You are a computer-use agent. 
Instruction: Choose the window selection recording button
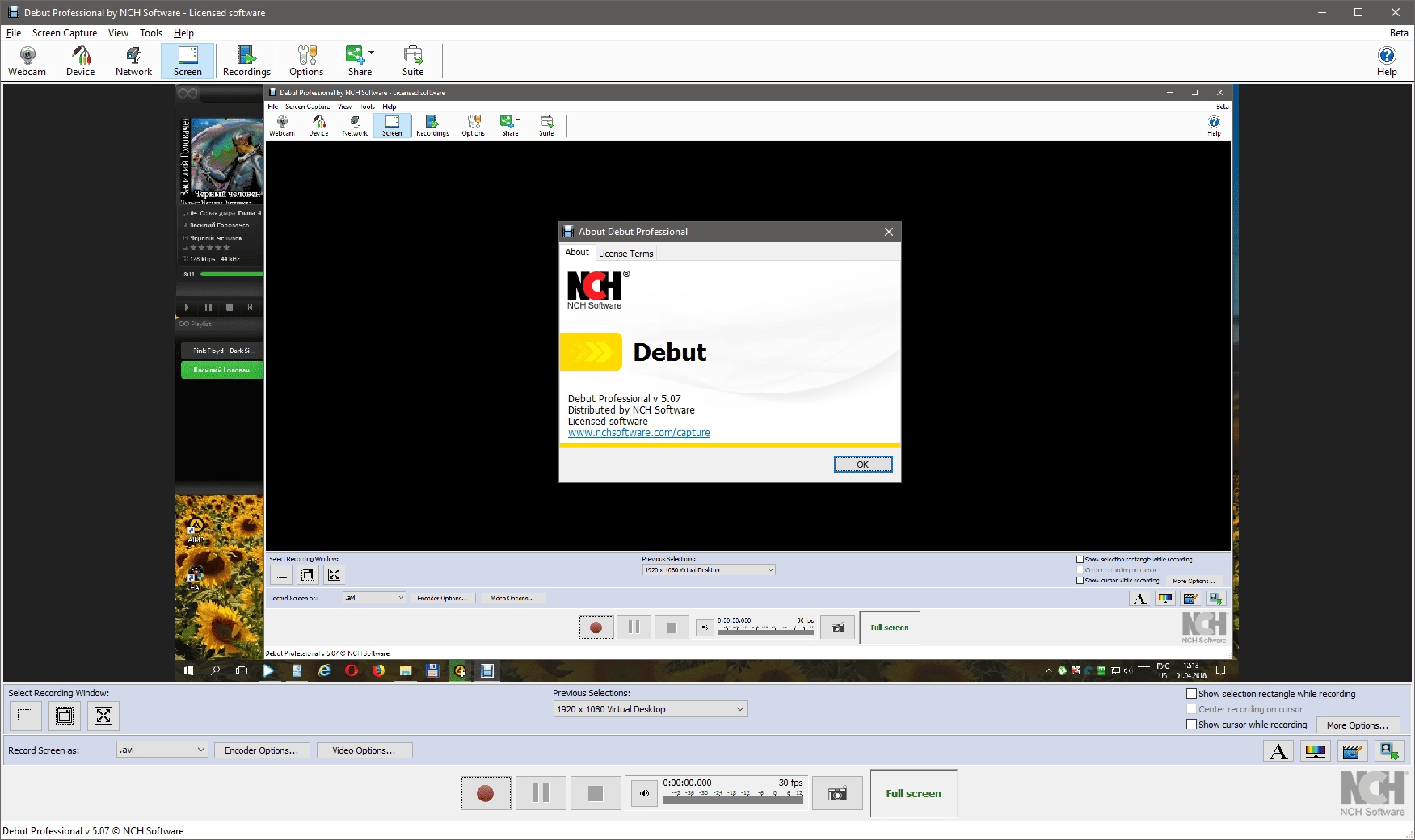65,716
